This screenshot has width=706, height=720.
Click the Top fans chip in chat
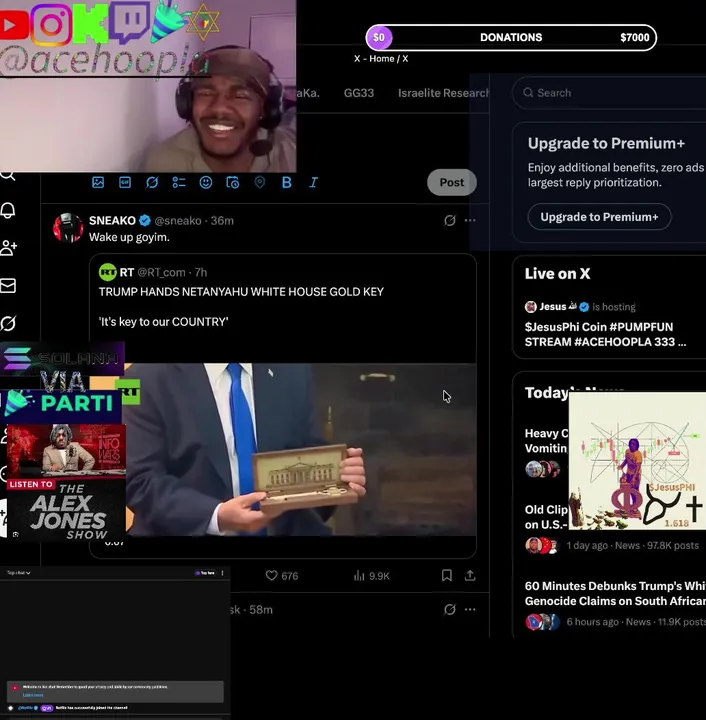point(205,573)
